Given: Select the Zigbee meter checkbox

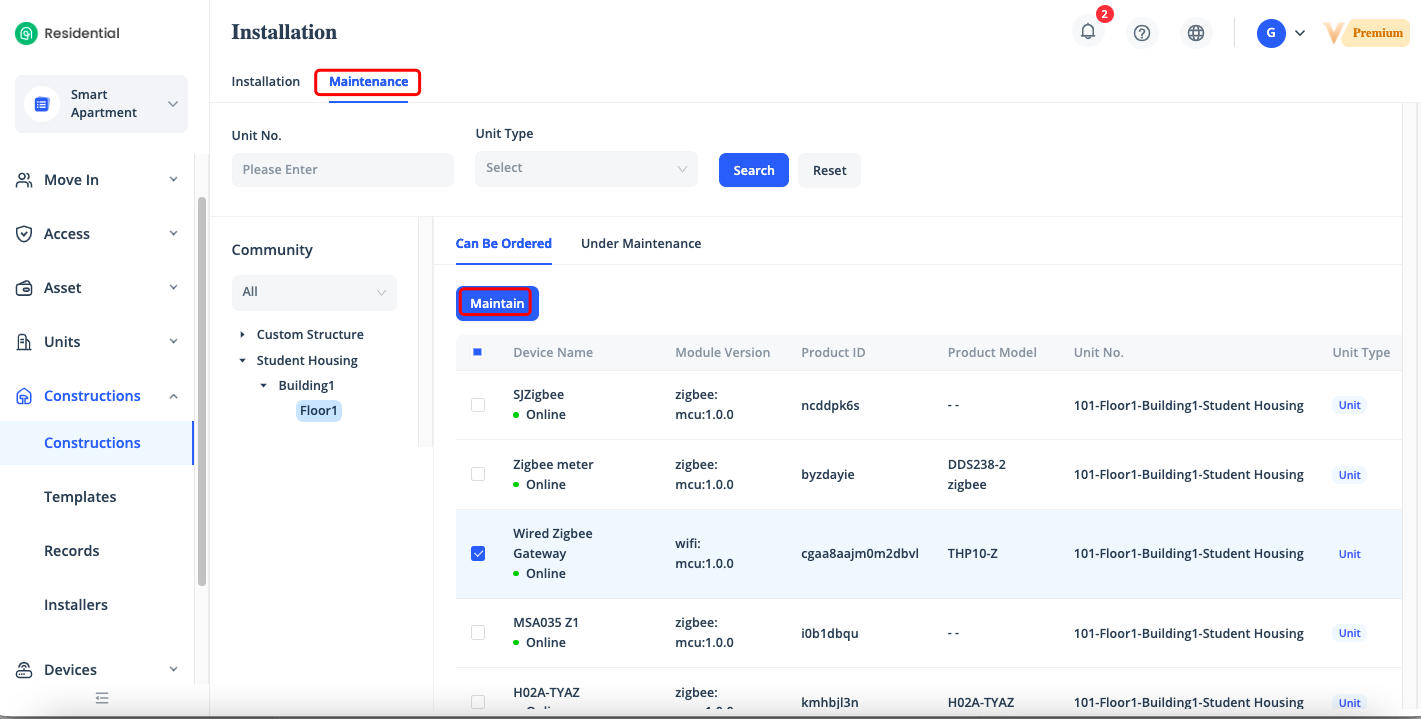Looking at the screenshot, I should tap(478, 474).
